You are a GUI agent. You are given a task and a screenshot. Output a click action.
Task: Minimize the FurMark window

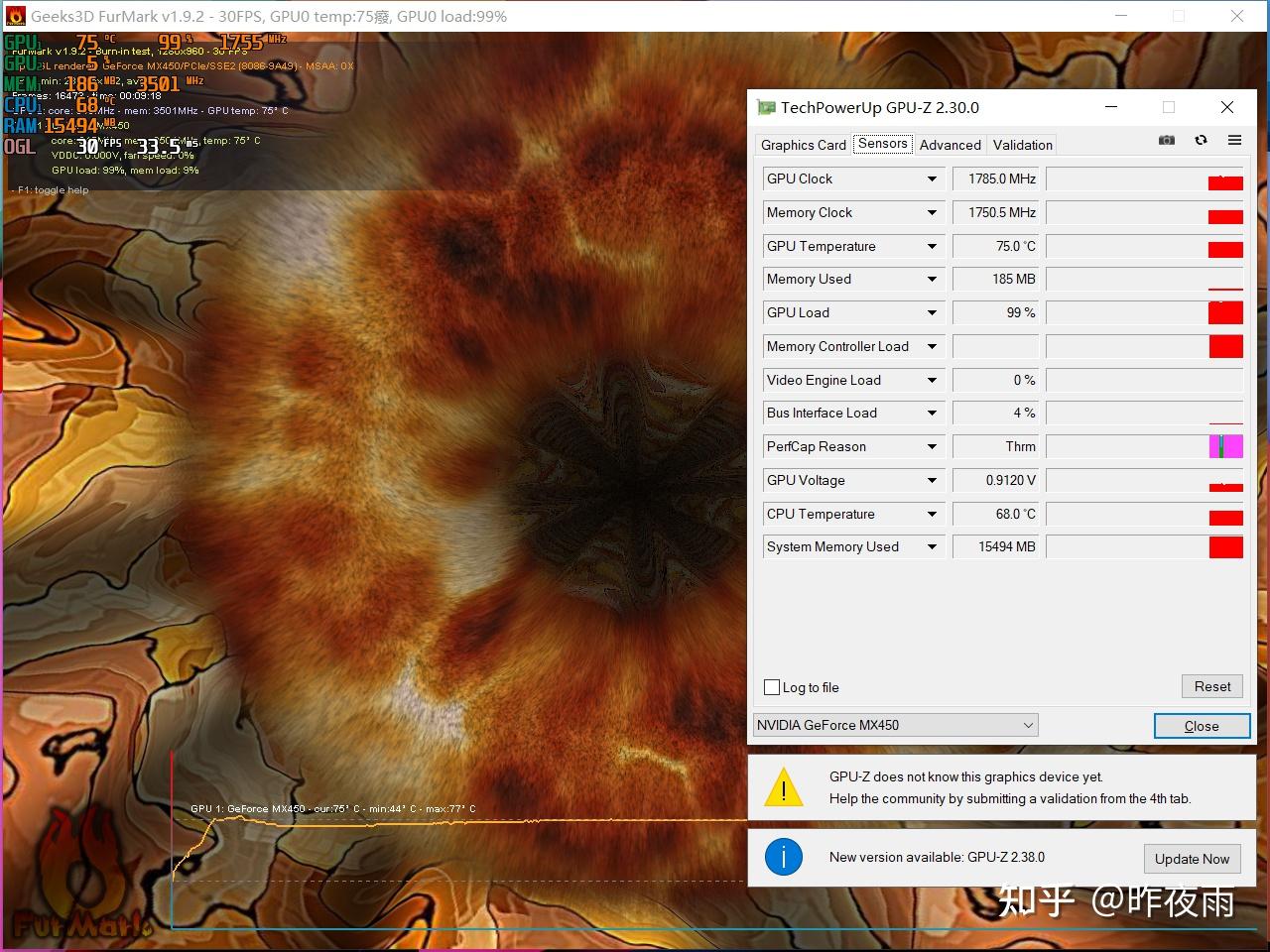click(1121, 16)
